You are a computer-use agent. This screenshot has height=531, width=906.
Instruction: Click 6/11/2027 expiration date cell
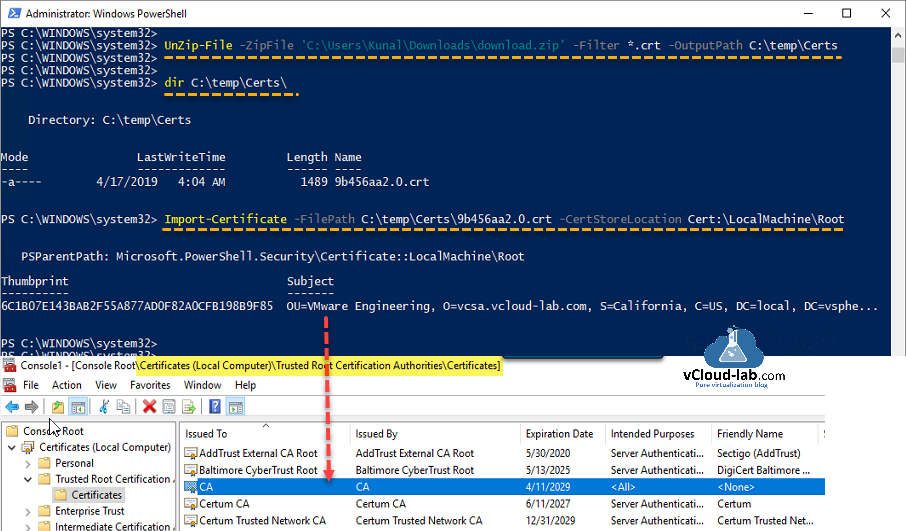pos(548,504)
